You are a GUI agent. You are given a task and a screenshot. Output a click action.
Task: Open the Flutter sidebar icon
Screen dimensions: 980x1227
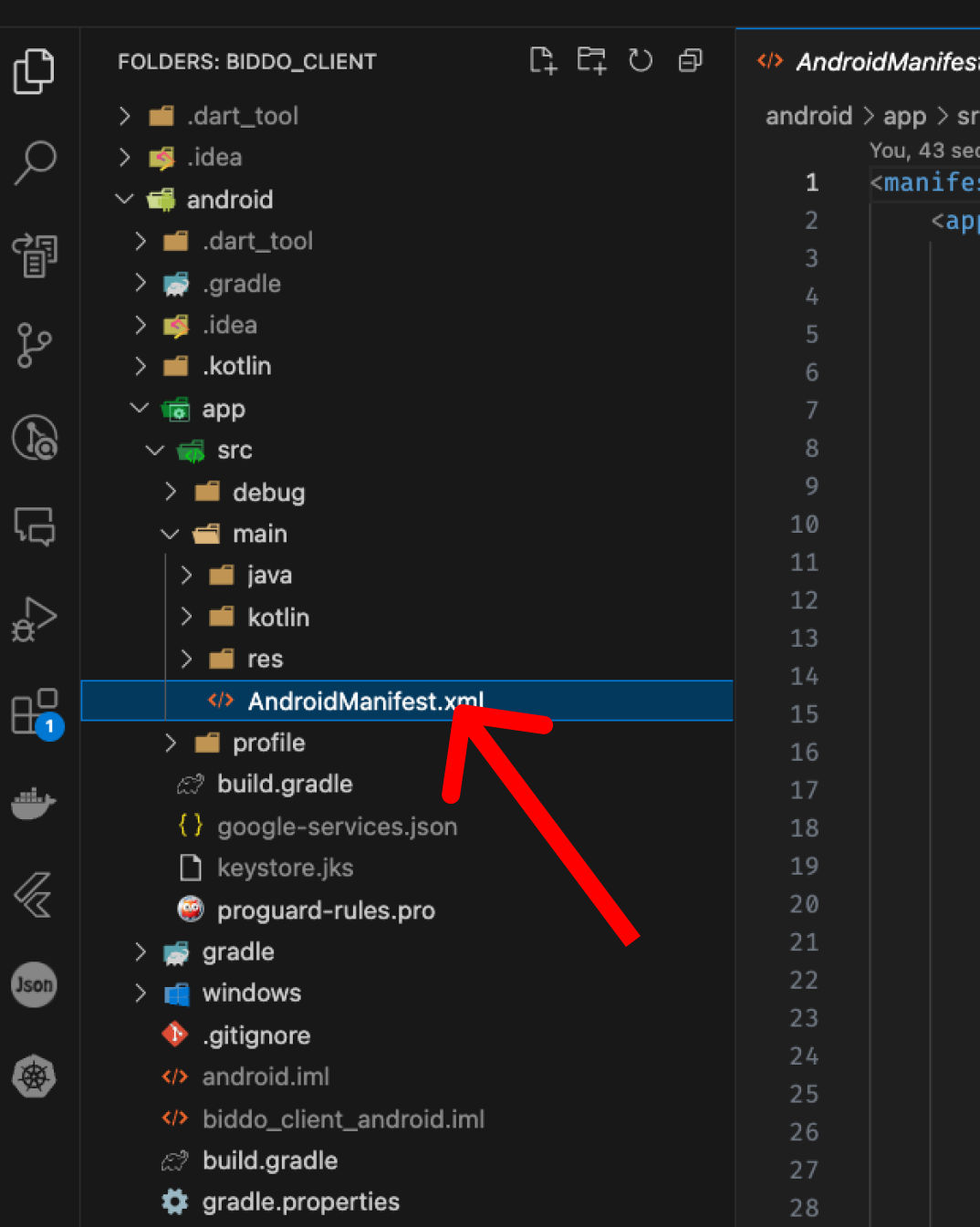pyautogui.click(x=34, y=894)
